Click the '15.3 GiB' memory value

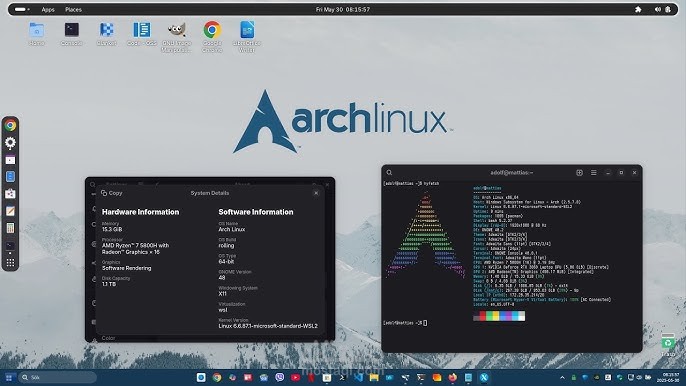(x=112, y=229)
